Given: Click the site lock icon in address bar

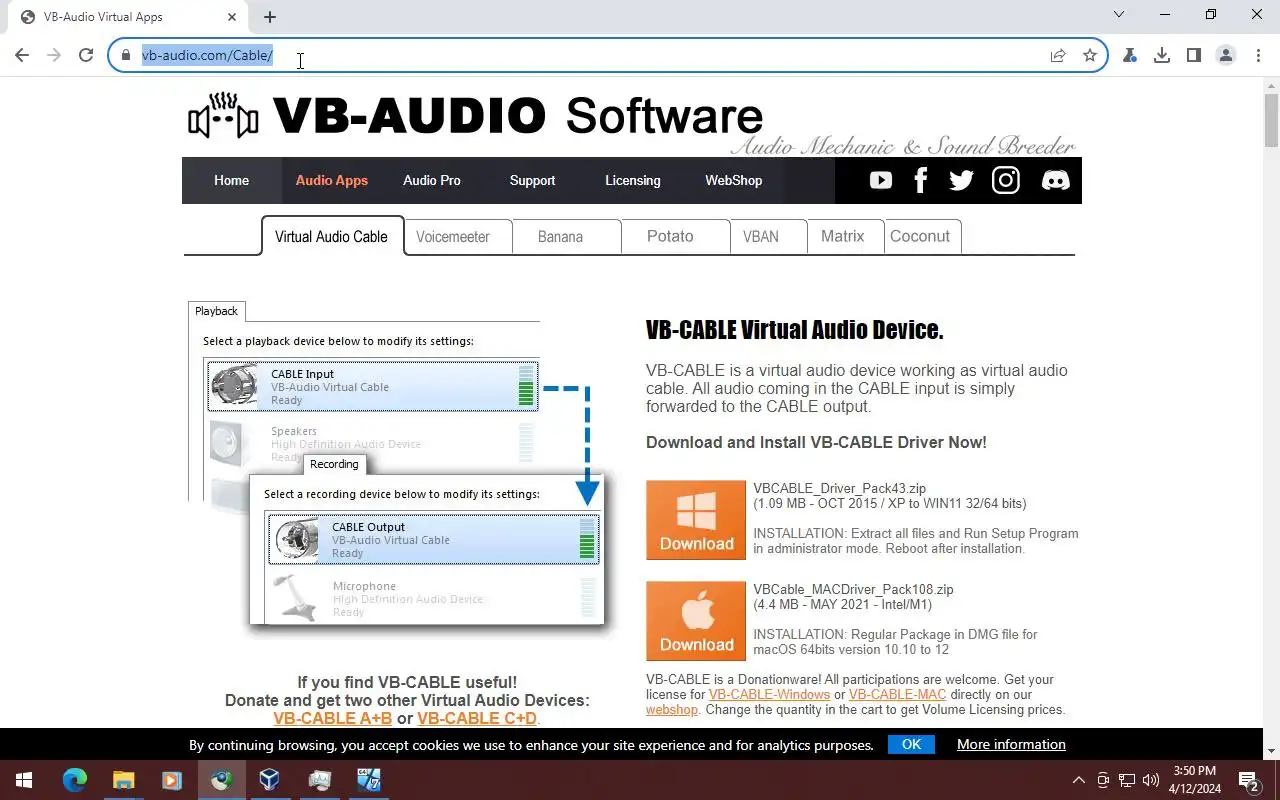Looking at the screenshot, I should coord(126,55).
